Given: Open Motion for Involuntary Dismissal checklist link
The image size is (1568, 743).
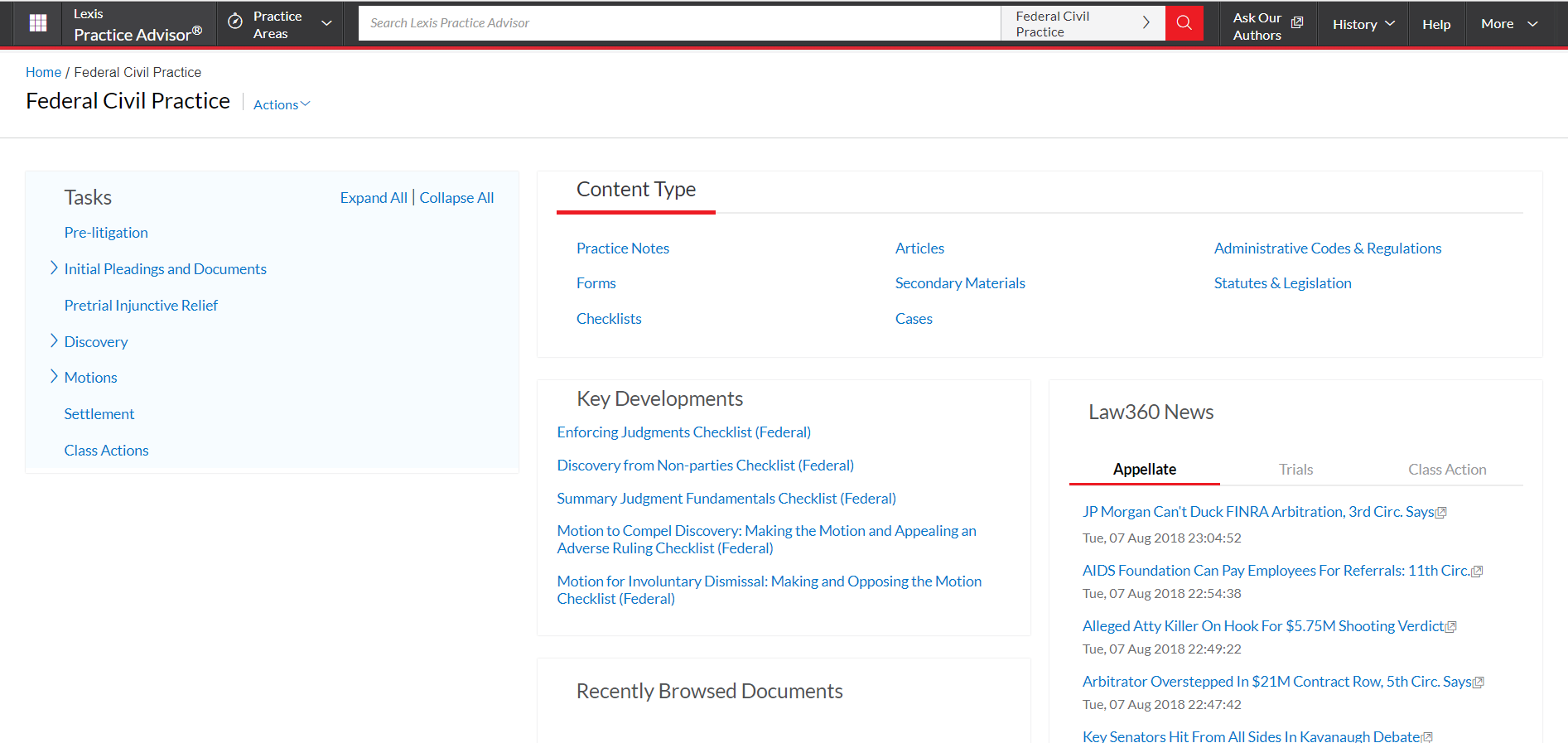Looking at the screenshot, I should tap(769, 590).
